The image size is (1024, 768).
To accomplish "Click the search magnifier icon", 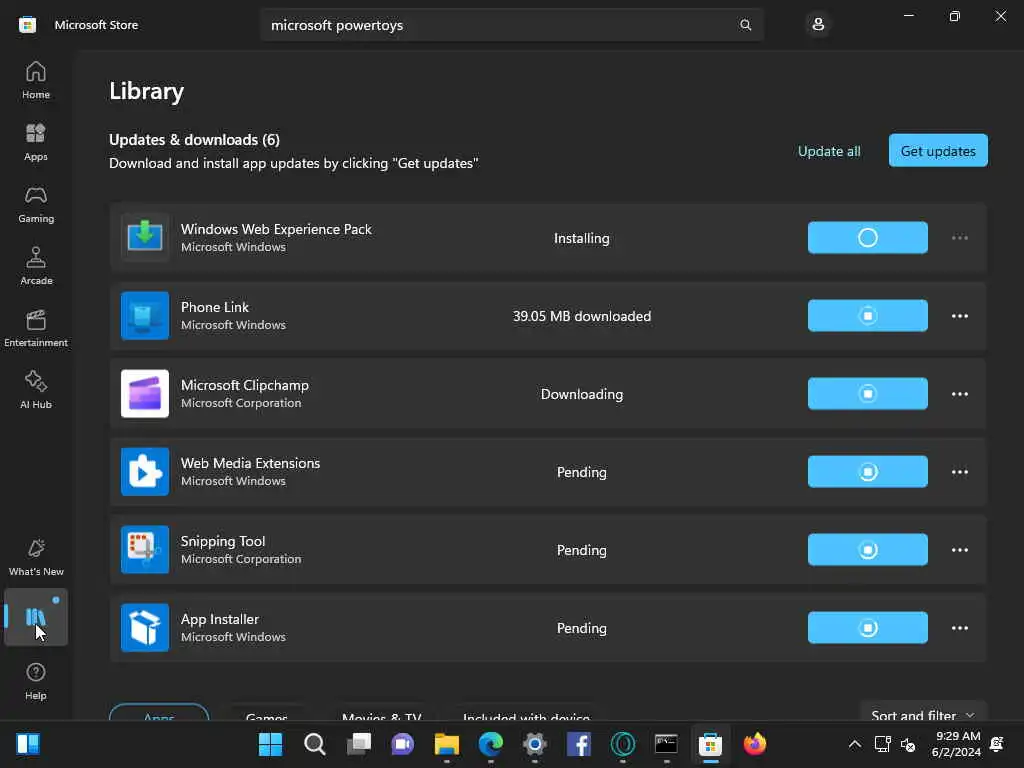I will pyautogui.click(x=745, y=25).
